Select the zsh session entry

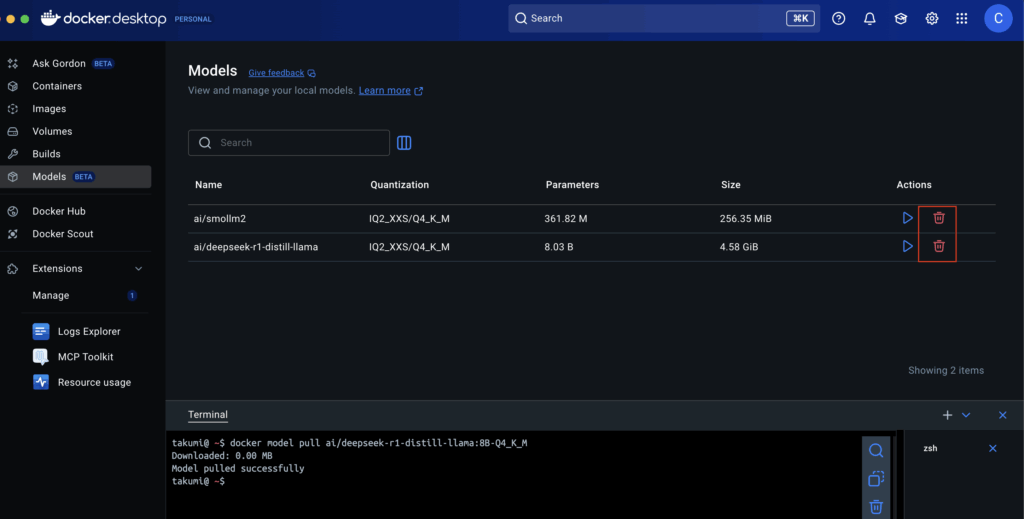coord(930,448)
